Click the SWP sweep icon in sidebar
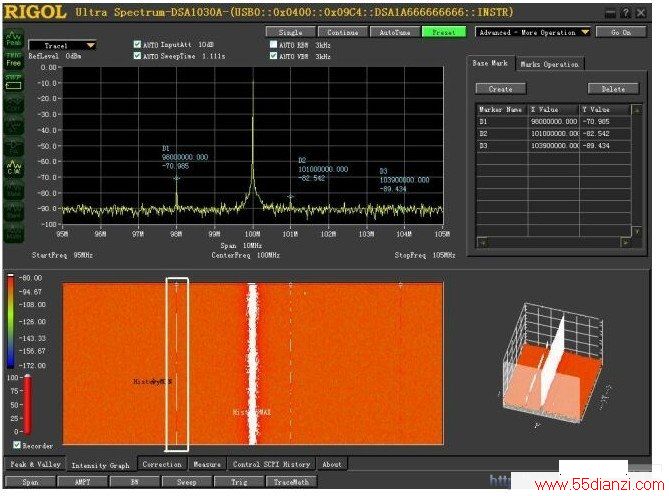The width and height of the screenshot is (669, 496). 13,82
